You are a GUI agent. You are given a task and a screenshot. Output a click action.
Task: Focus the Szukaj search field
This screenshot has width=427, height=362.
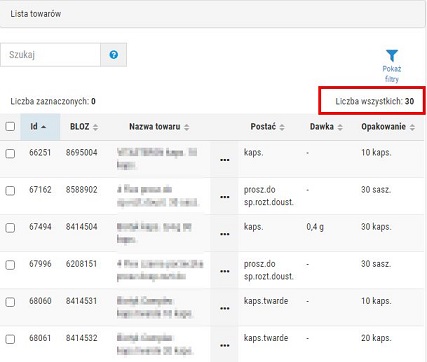coord(50,55)
